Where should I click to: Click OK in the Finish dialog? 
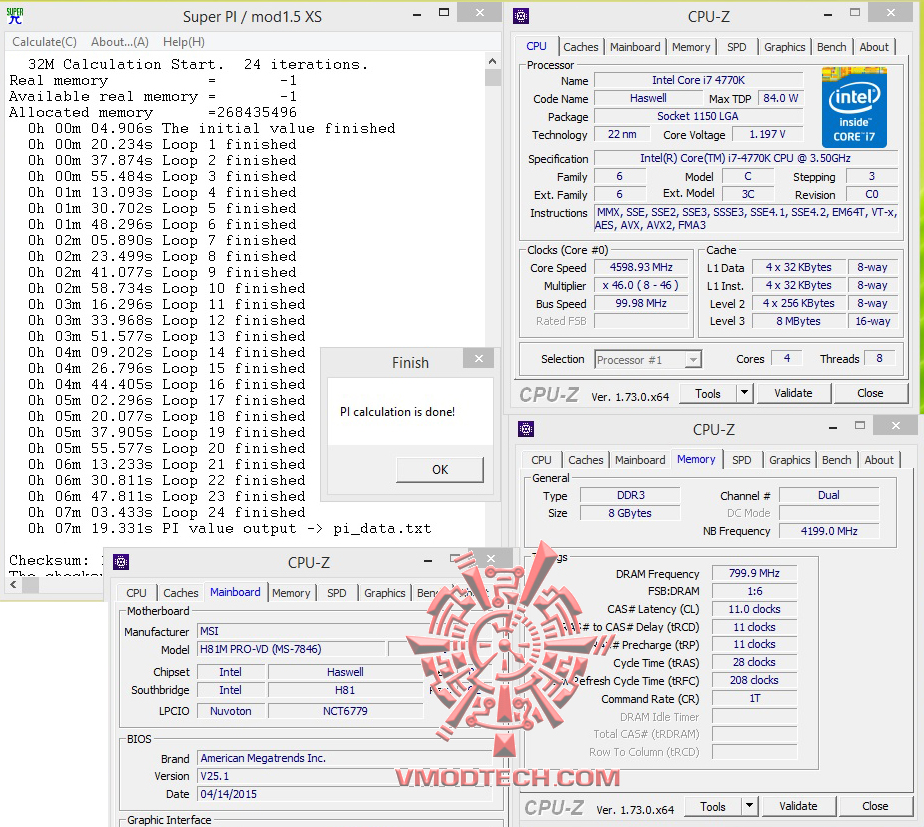point(440,470)
